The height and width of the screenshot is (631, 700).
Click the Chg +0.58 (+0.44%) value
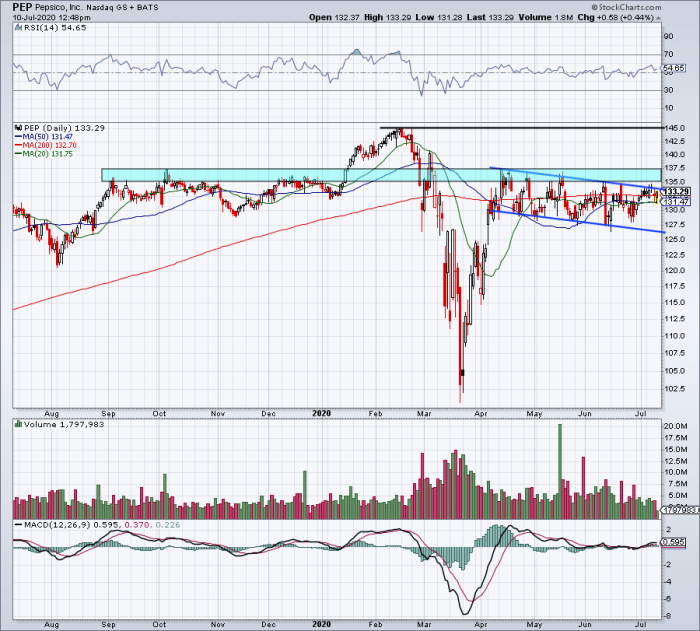click(616, 17)
